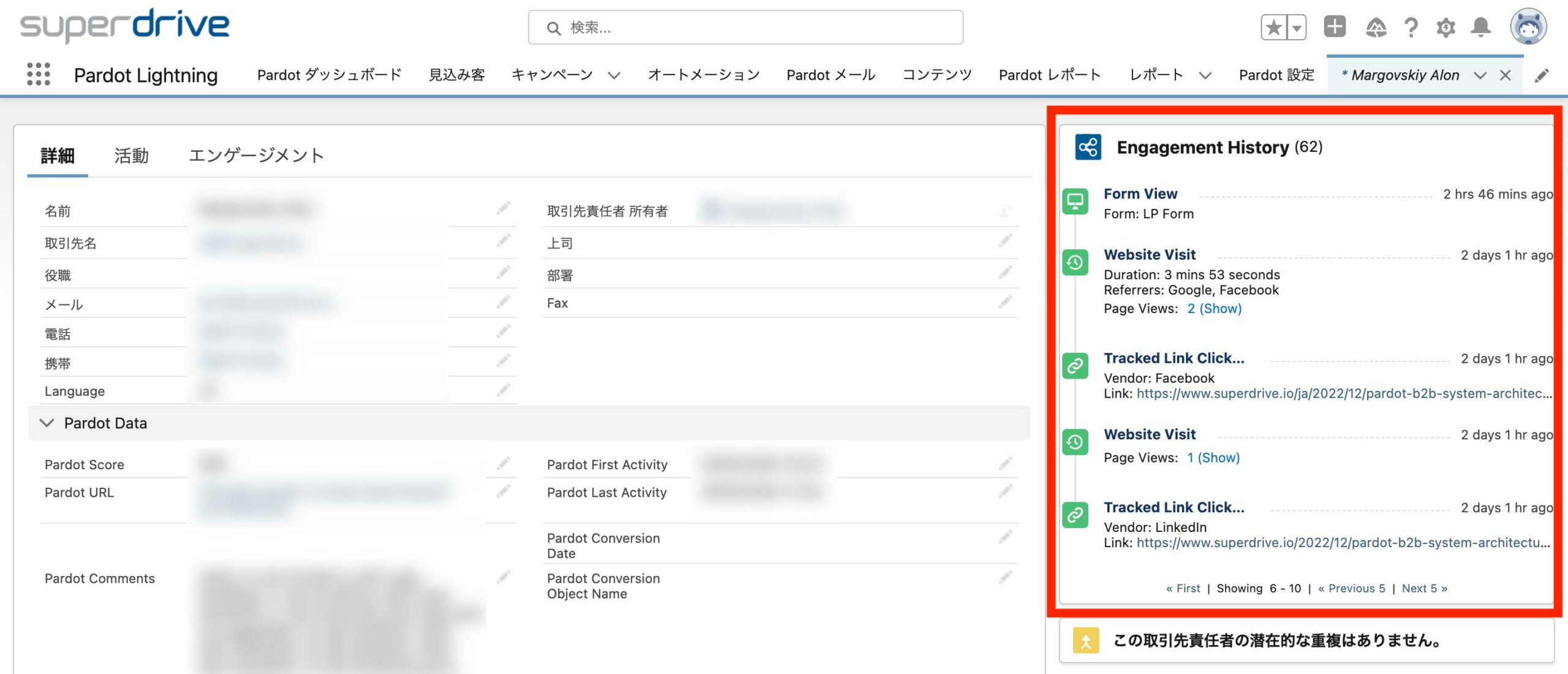Open the コンテンツ nav tab

coord(937,75)
